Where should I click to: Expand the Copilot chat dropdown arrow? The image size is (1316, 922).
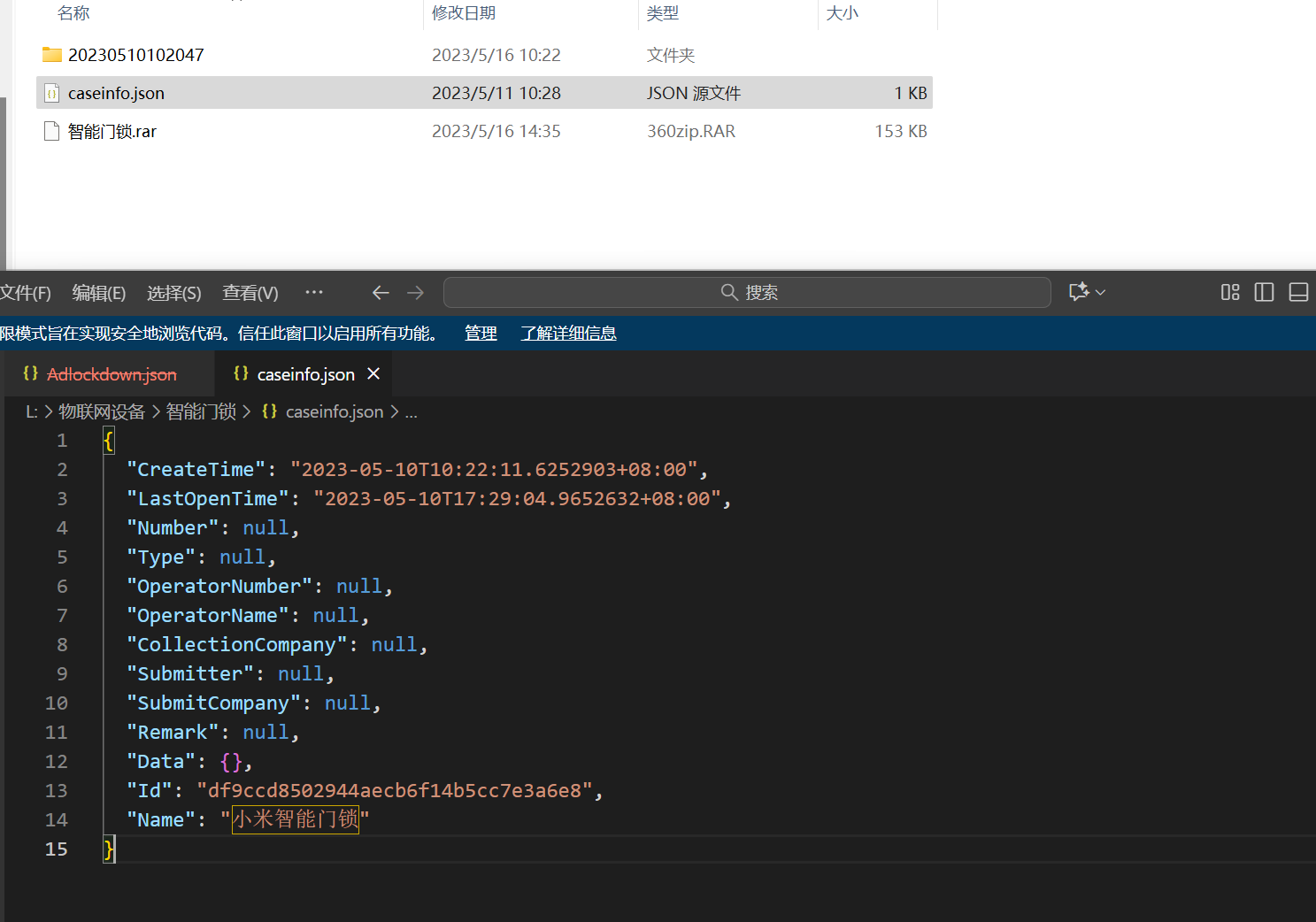(x=1101, y=292)
